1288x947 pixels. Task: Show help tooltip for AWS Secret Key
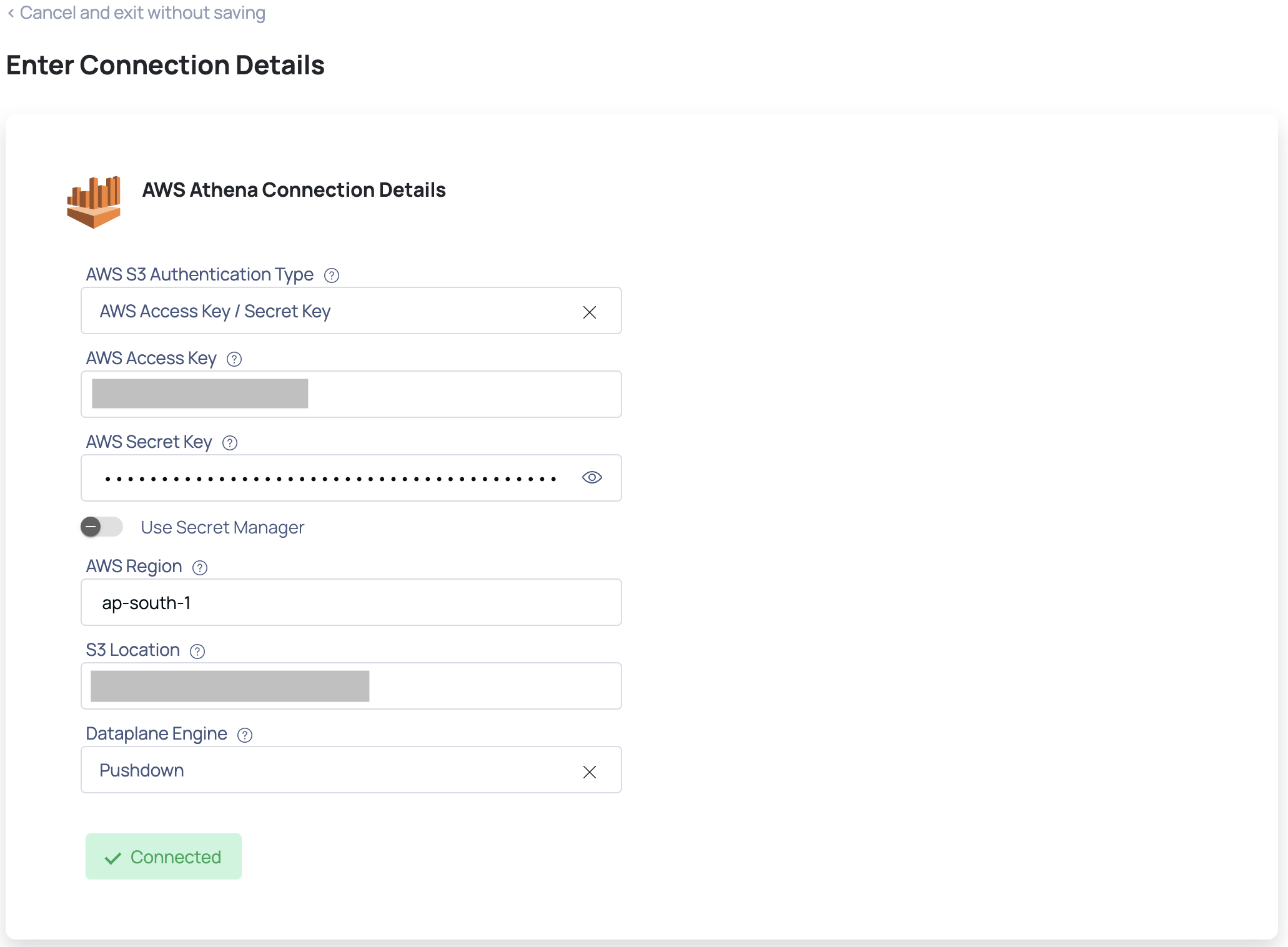click(x=230, y=443)
